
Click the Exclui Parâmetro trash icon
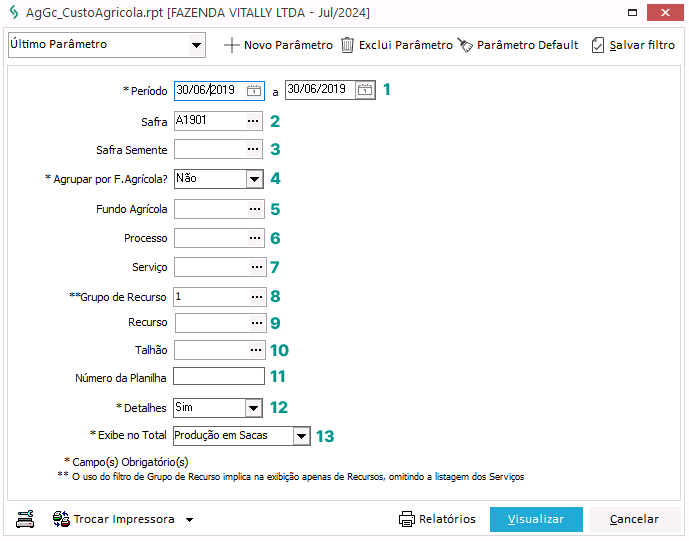pyautogui.click(x=348, y=45)
